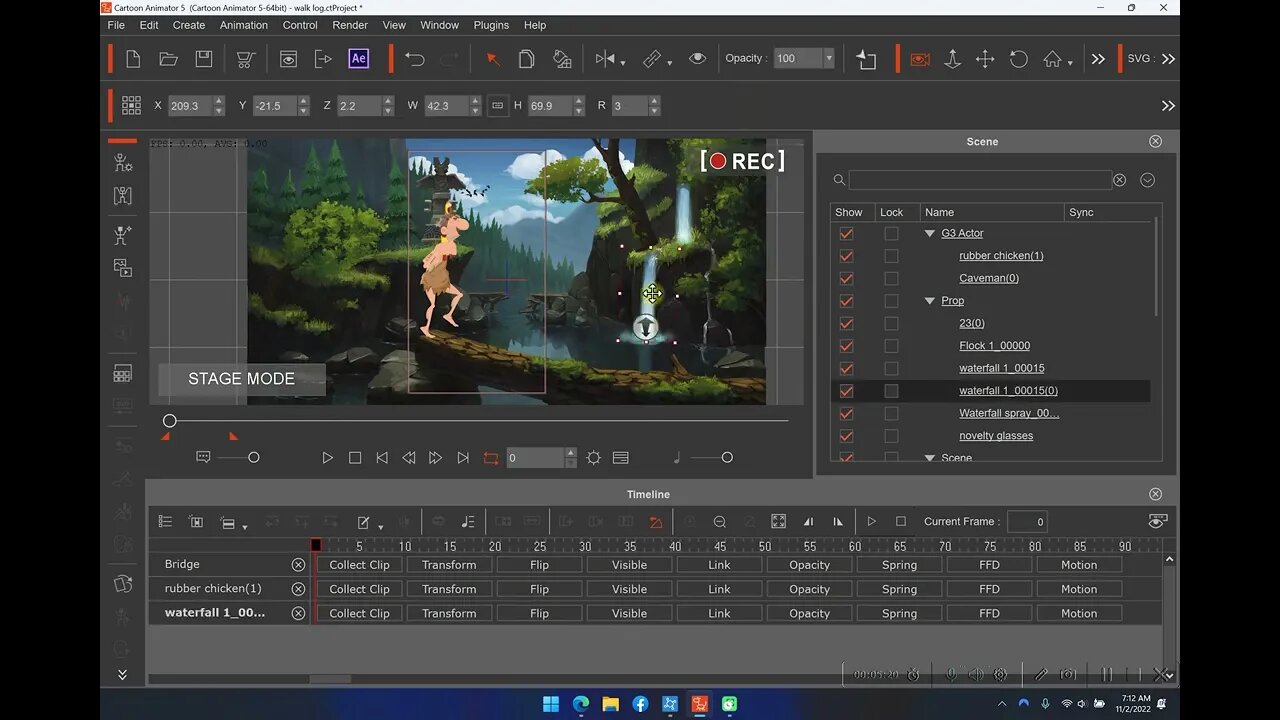Image resolution: width=1280 pixels, height=720 pixels.
Task: Toggle the width-height aspect lock icon
Action: pos(498,105)
